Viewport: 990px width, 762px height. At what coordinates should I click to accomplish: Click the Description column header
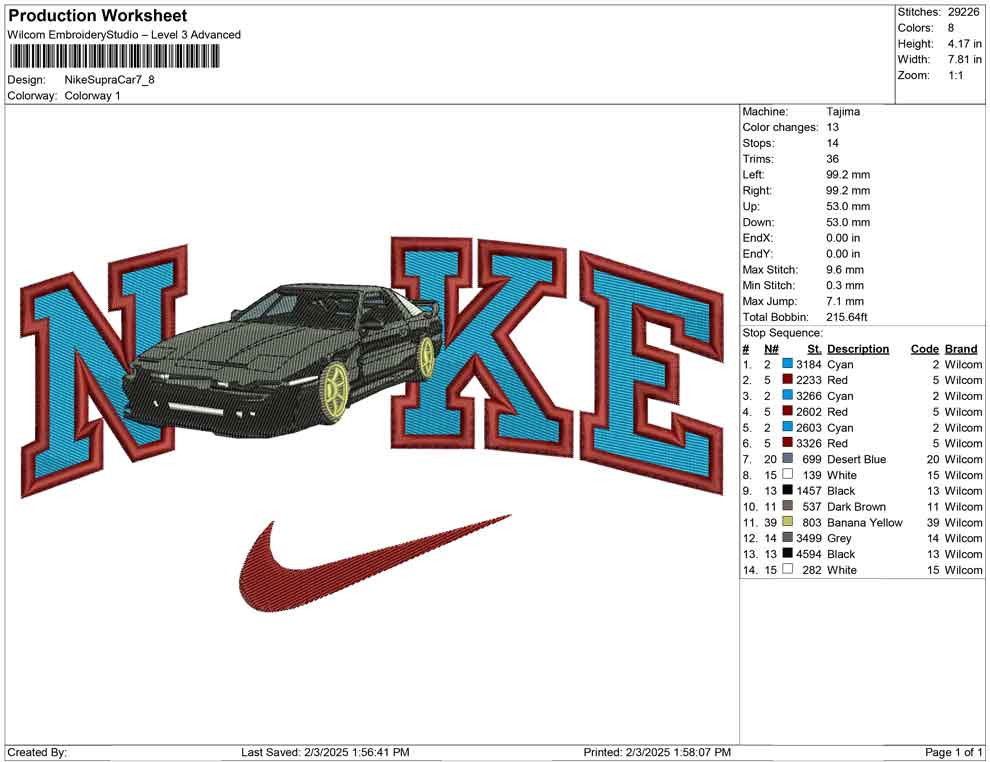(859, 349)
